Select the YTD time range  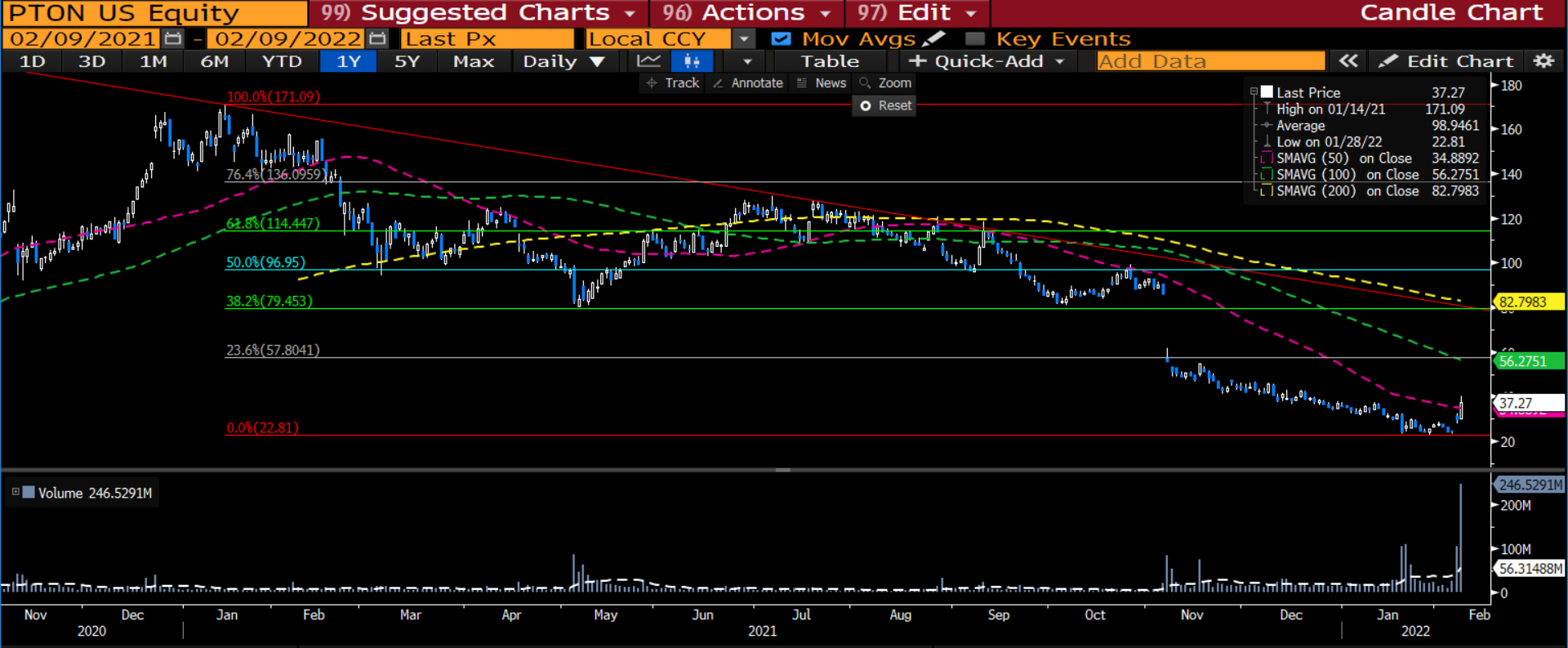point(282,61)
